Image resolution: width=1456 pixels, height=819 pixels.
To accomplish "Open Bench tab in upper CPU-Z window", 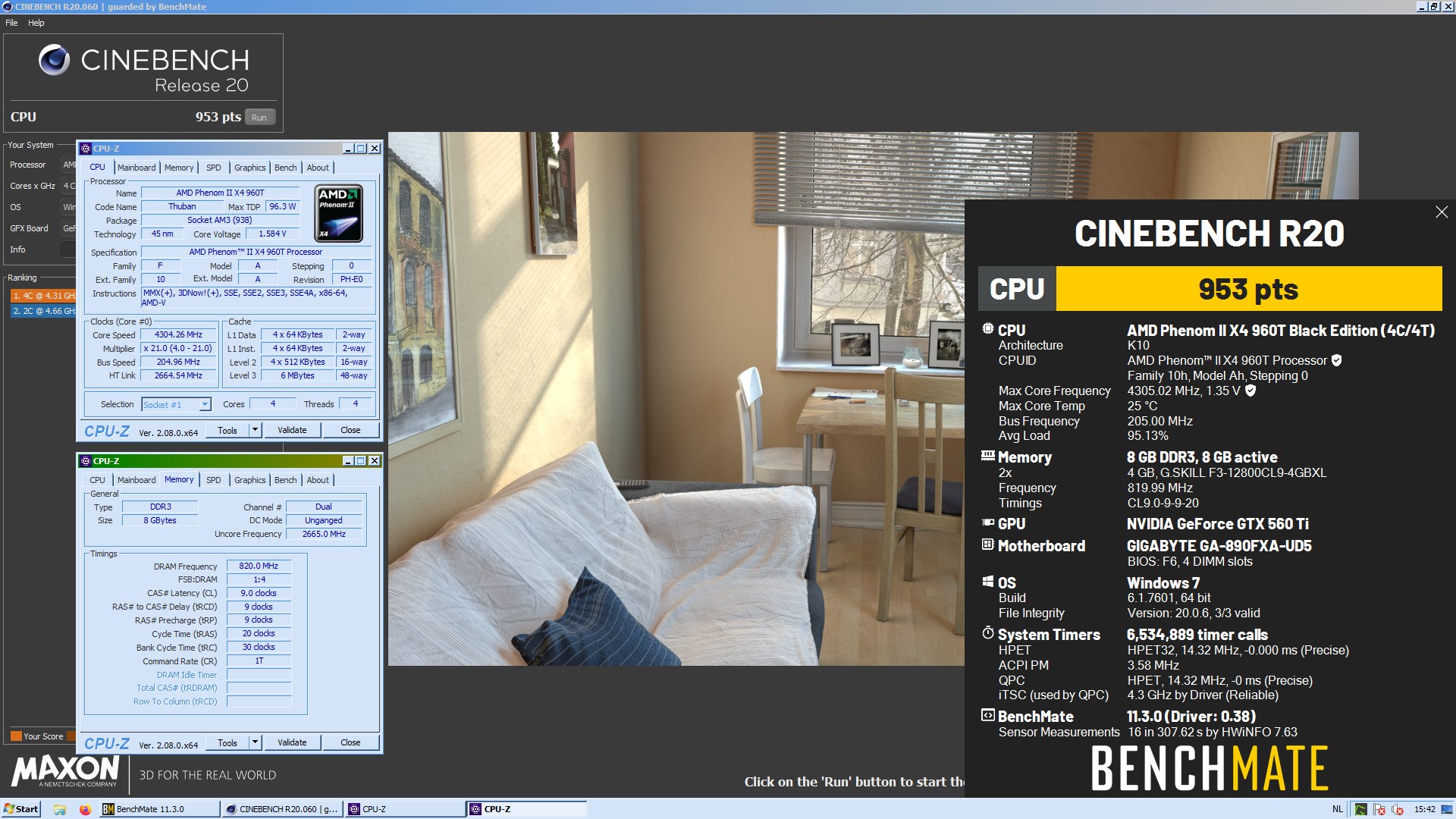I will click(286, 168).
